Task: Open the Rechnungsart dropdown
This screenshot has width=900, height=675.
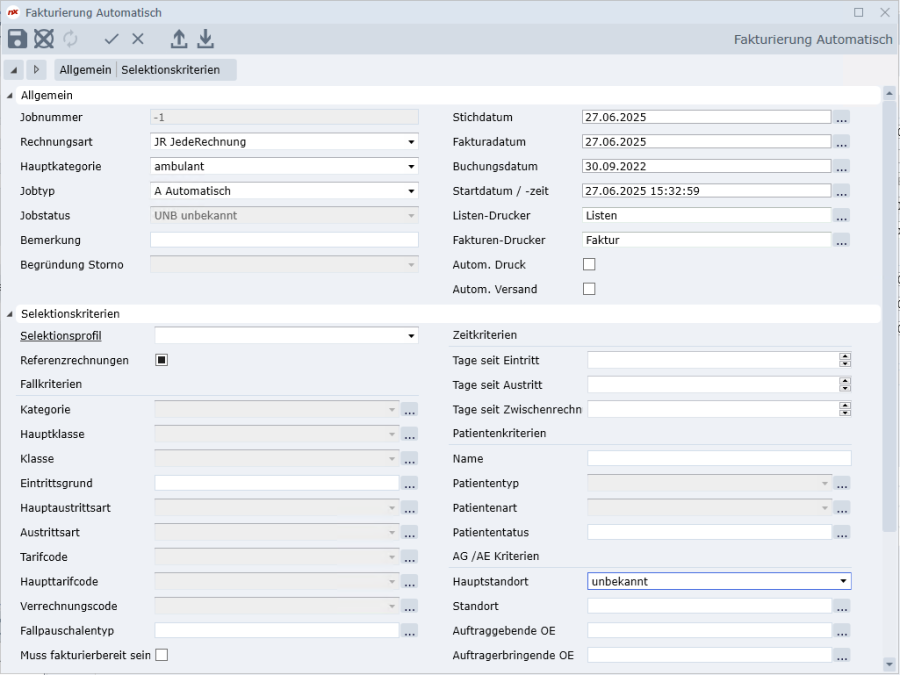Action: click(411, 142)
